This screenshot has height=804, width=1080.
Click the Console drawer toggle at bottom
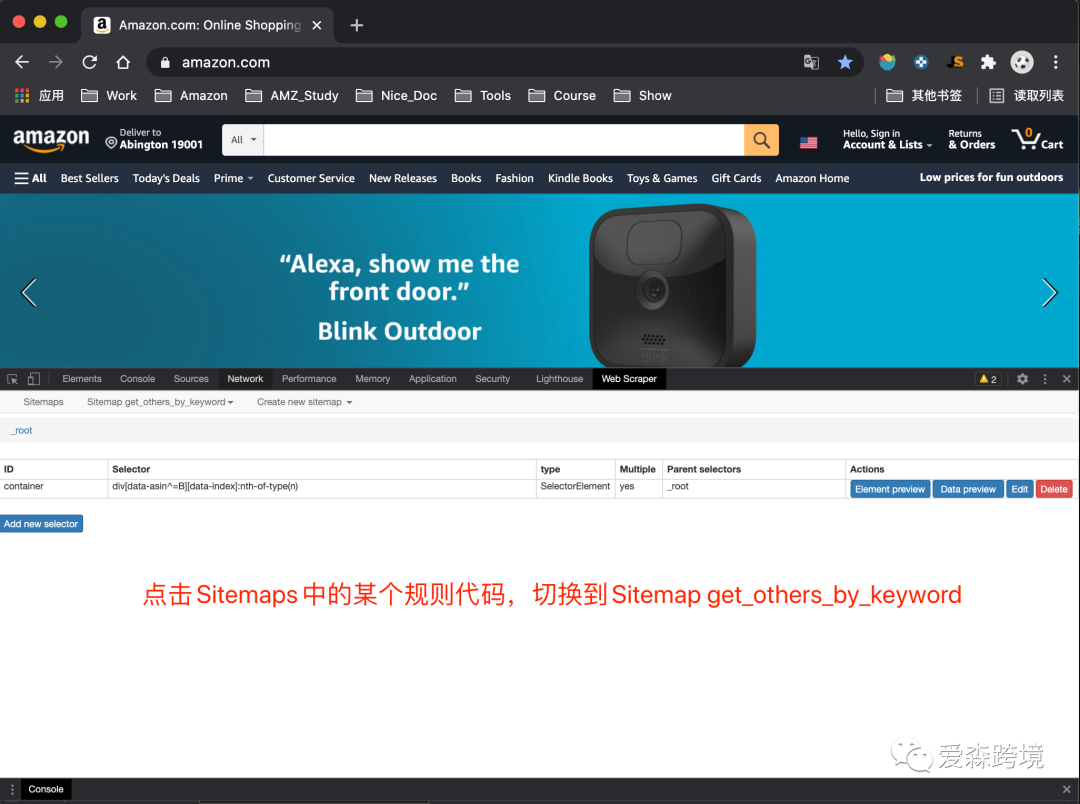pyautogui.click(x=45, y=788)
